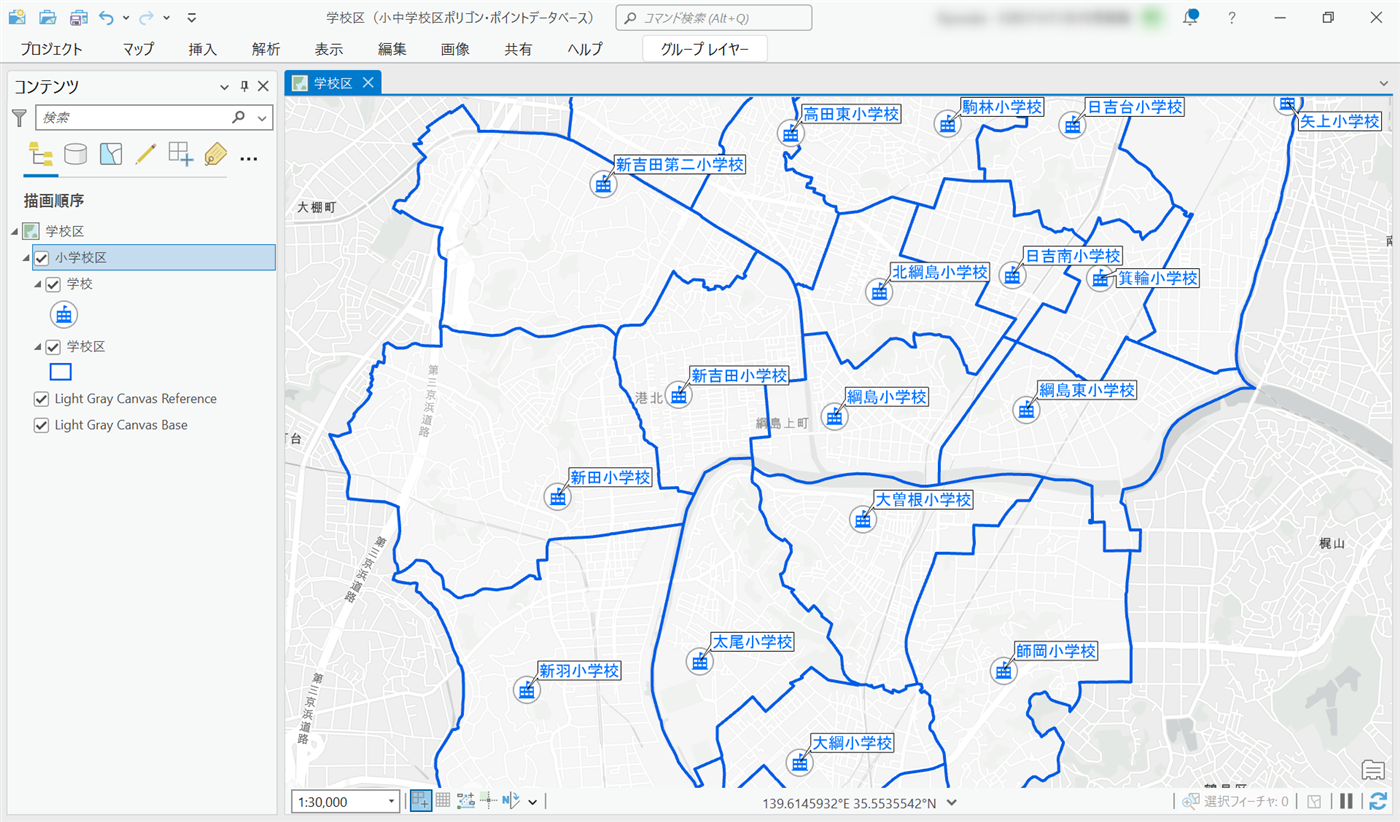Viewport: 1400px width, 822px height.
Task: Click the 新吉田小学校 map label
Action: pos(739,376)
